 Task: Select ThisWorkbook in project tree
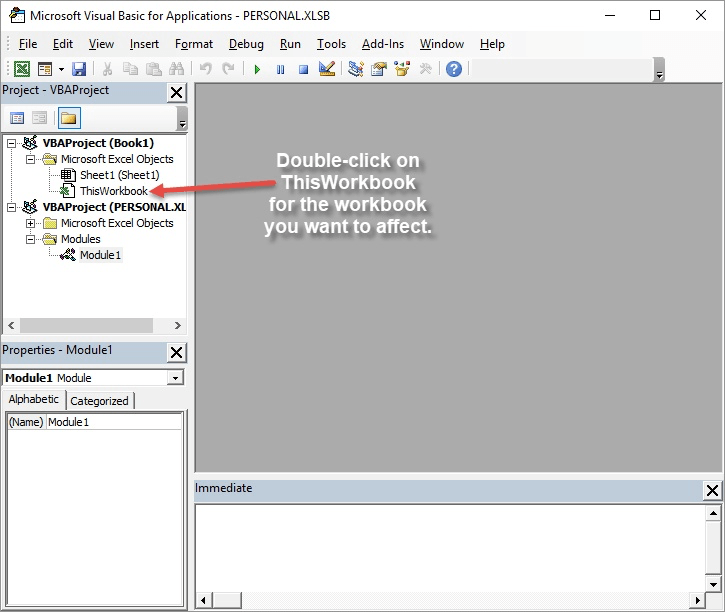(x=114, y=191)
